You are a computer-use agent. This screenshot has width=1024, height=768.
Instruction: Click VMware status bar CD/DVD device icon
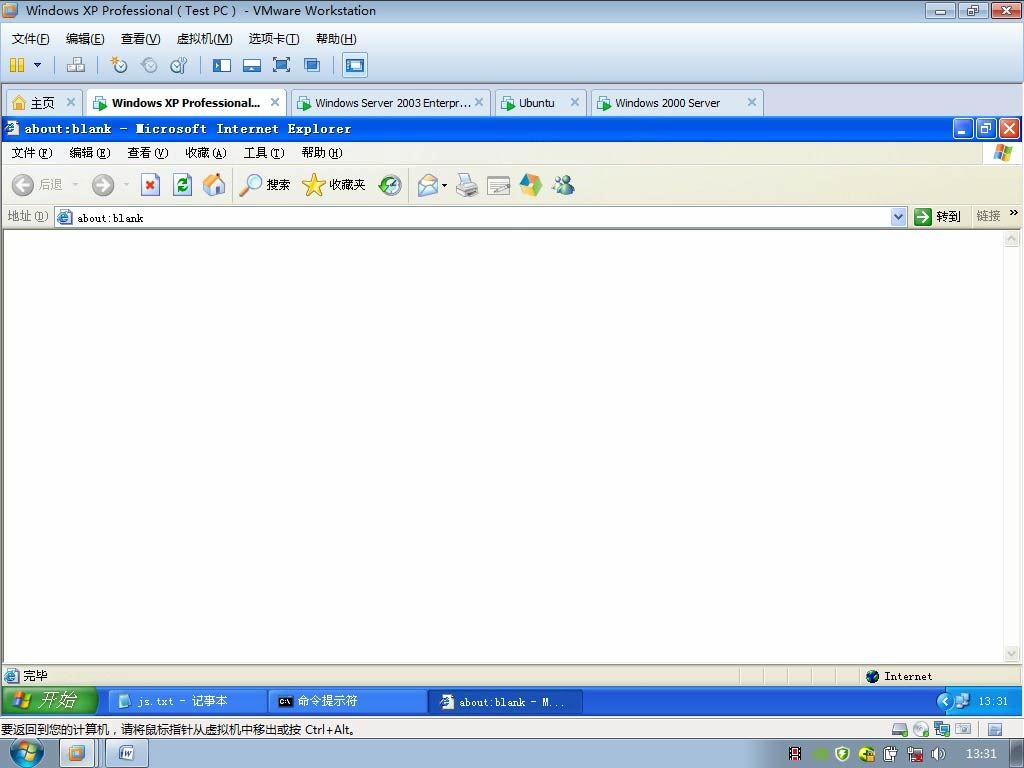click(921, 729)
